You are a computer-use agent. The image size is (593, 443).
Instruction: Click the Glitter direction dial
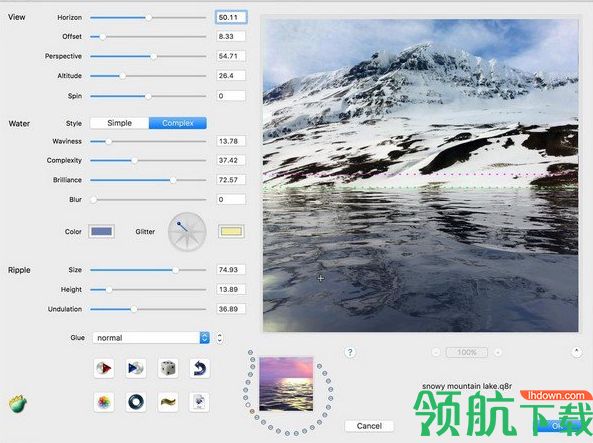coord(187,232)
